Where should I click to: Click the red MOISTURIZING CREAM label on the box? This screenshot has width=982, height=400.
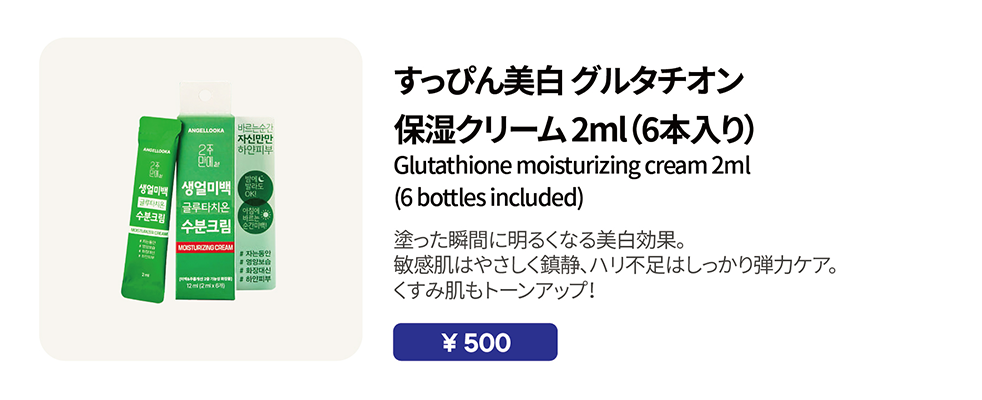204,246
